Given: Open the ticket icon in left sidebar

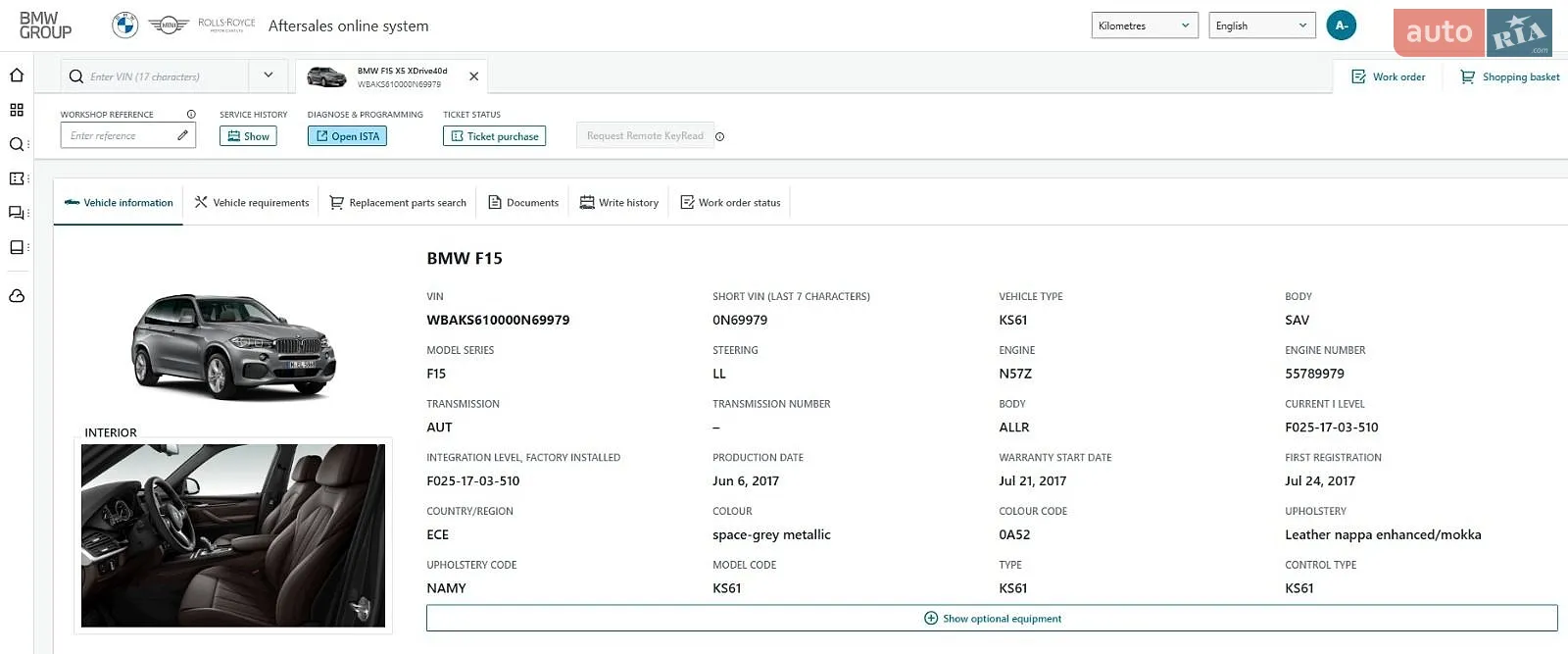Looking at the screenshot, I should coord(17,178).
